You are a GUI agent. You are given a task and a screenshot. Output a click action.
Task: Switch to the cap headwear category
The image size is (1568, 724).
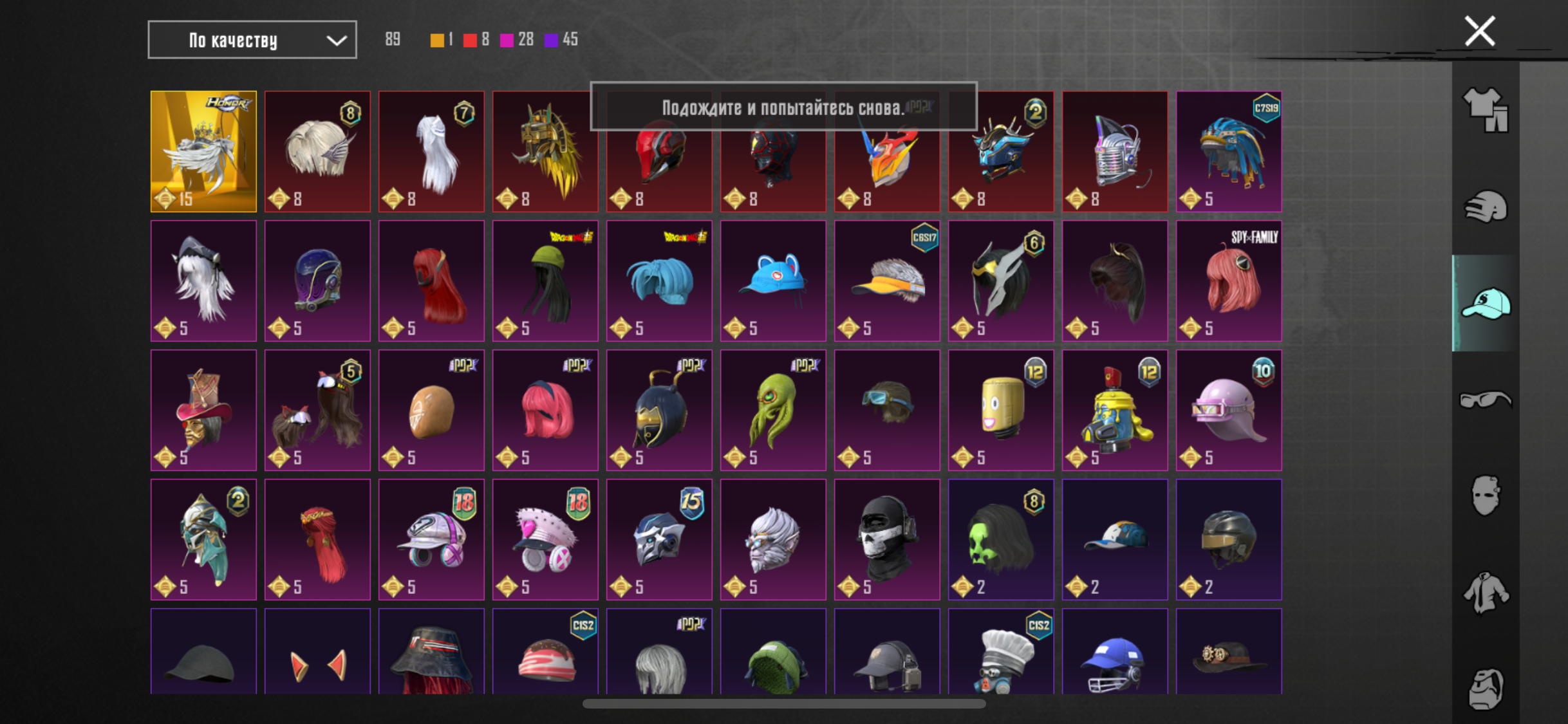coord(1485,303)
